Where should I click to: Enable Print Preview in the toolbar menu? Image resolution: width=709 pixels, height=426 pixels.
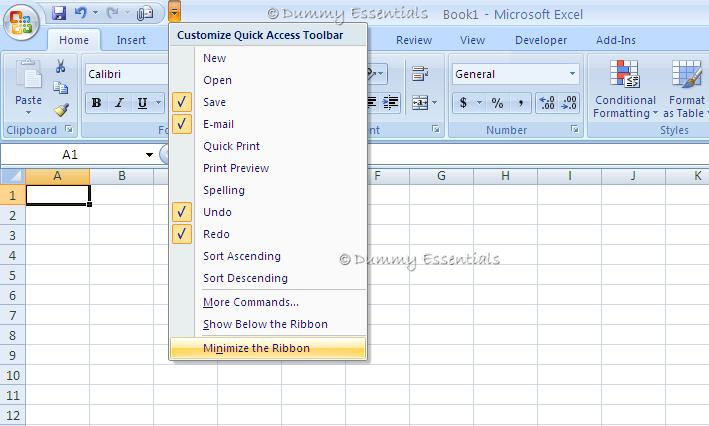tap(268, 168)
